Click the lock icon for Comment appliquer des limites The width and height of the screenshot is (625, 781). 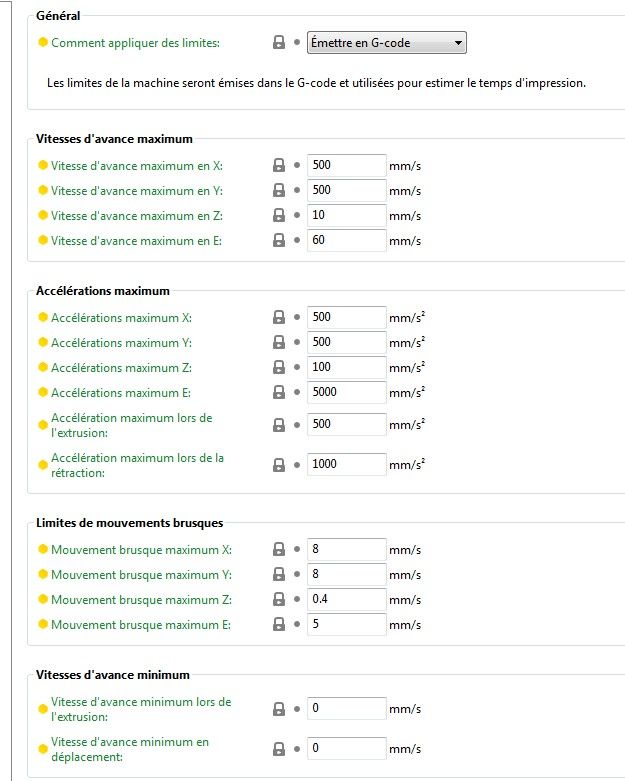(280, 43)
